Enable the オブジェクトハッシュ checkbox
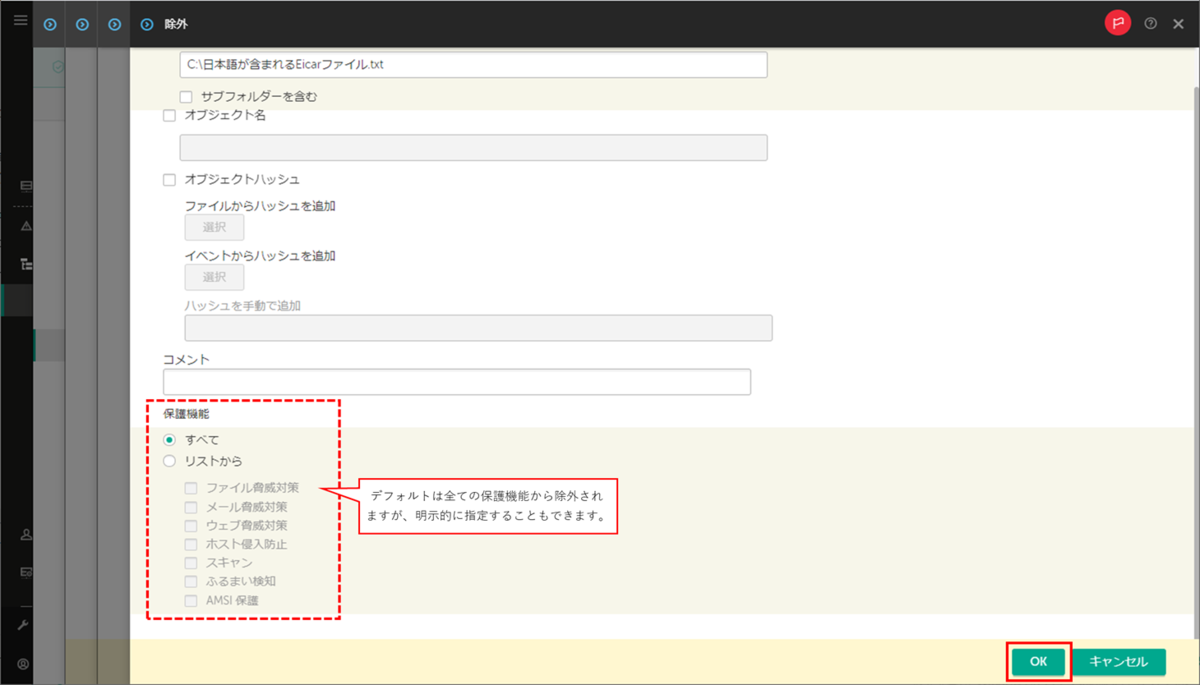The width and height of the screenshot is (1200, 685). (x=170, y=179)
